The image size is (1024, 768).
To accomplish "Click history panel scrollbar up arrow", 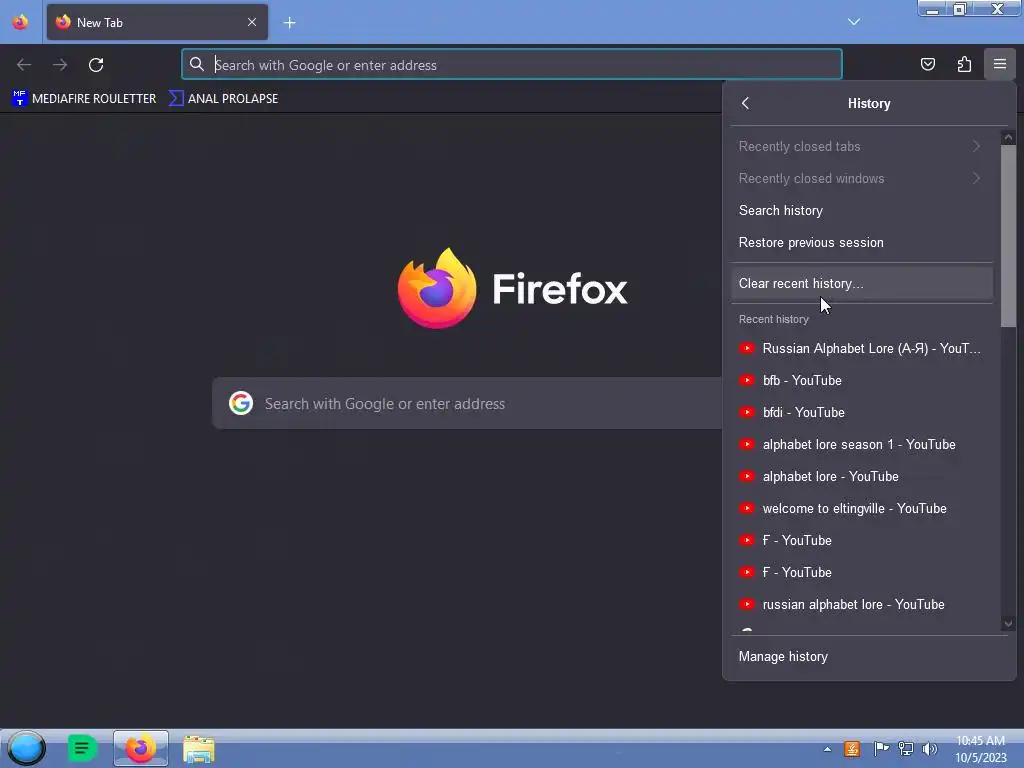I will (x=1008, y=137).
